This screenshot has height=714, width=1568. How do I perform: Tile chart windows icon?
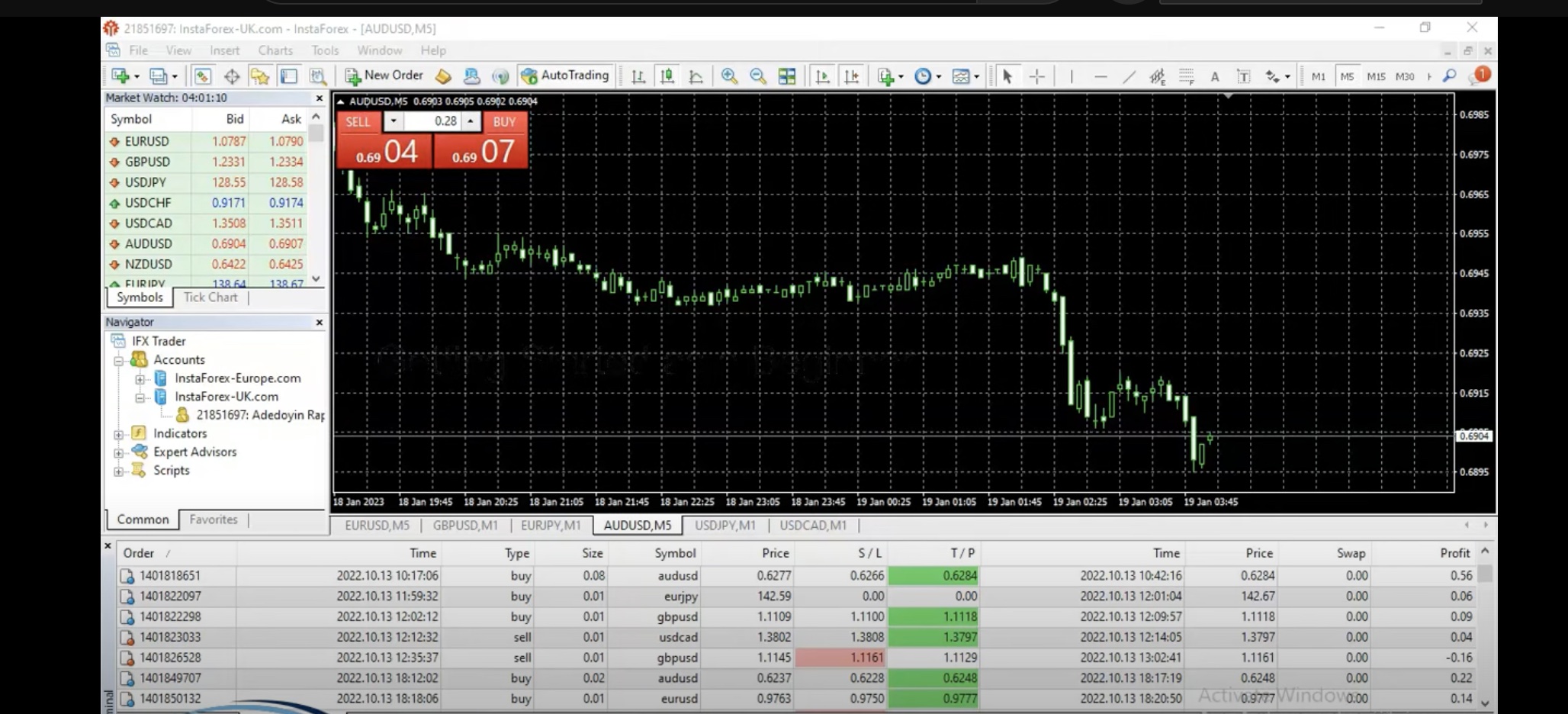pyautogui.click(x=787, y=76)
